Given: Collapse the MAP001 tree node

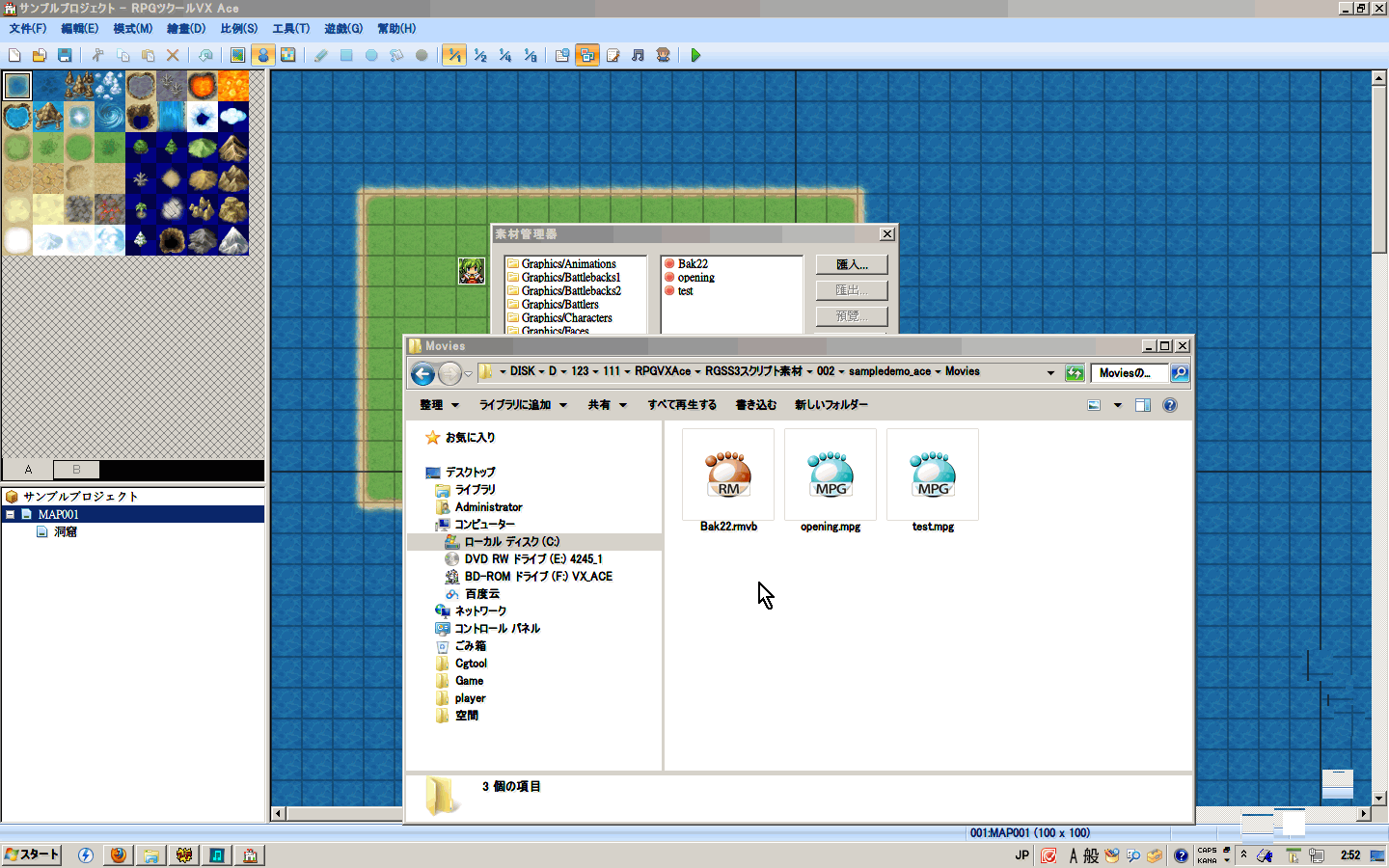Looking at the screenshot, I should pyautogui.click(x=10, y=515).
